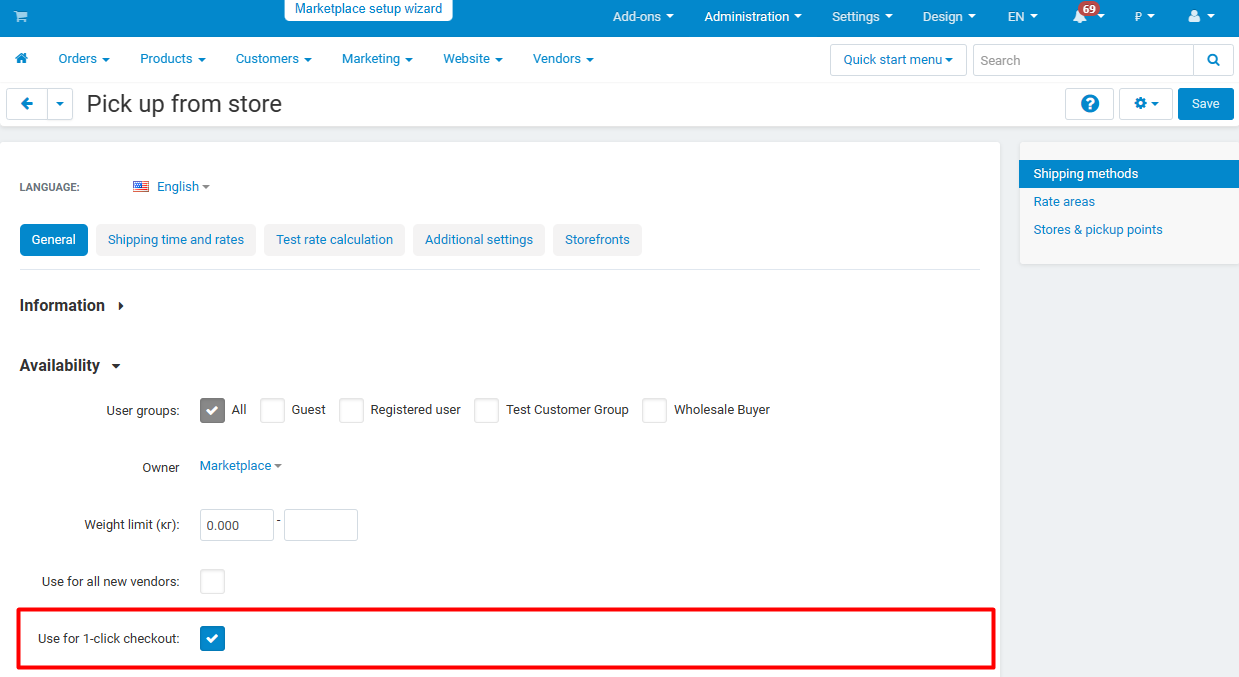Viewport: 1239px width, 677px height.
Task: Go to Stores & pickup points
Action: [1098, 230]
